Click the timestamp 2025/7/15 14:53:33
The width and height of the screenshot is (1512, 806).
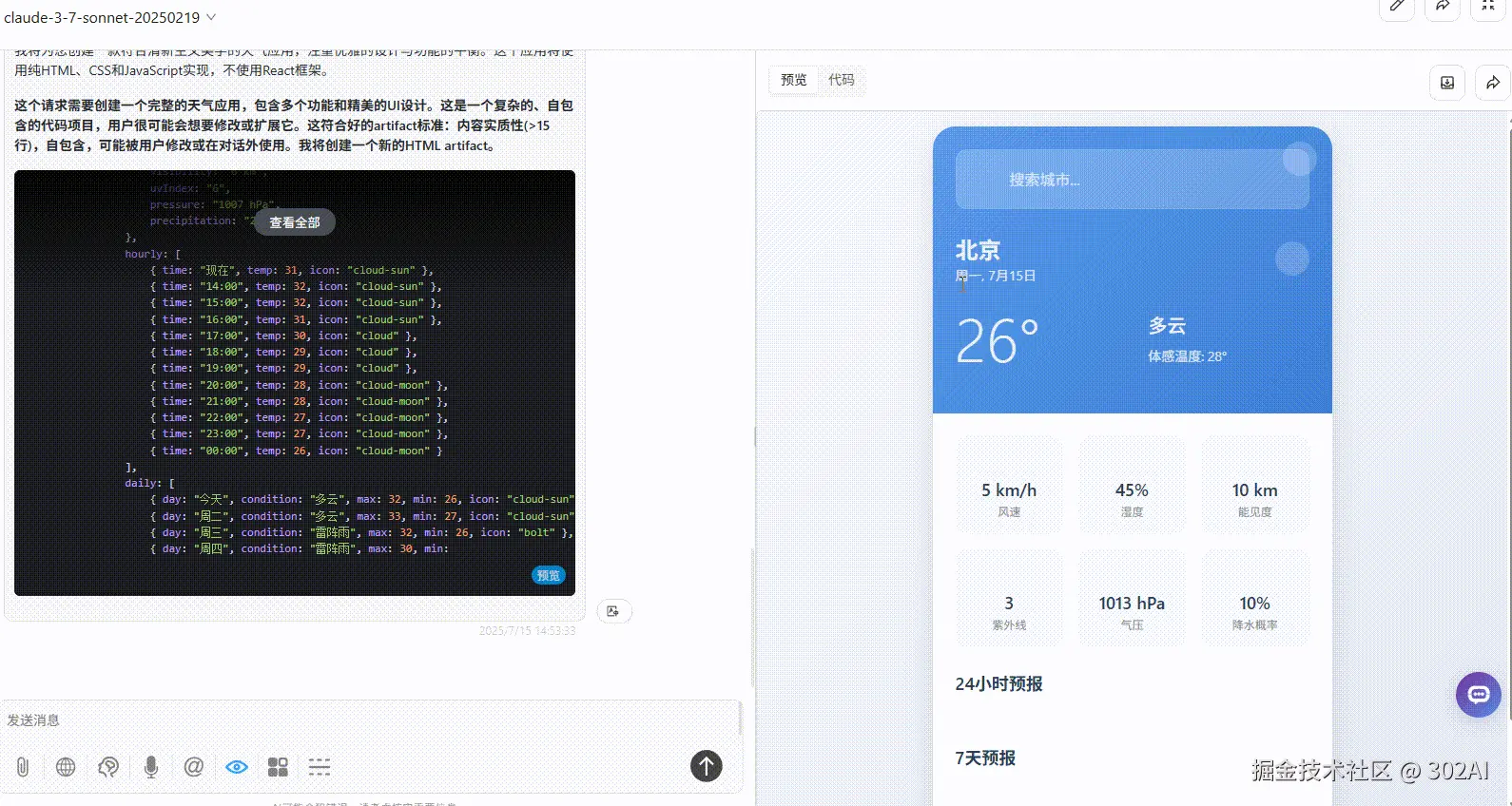[x=527, y=631]
